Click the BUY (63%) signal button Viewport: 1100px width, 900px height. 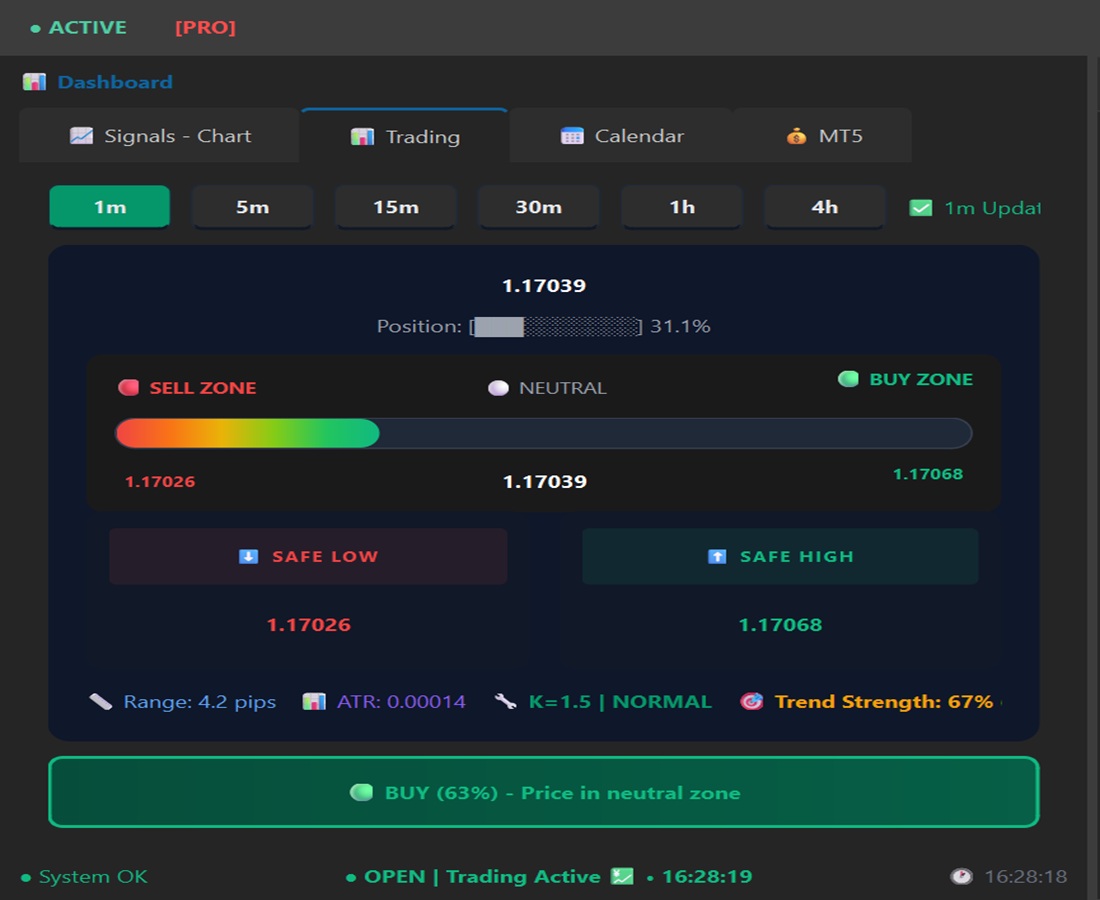click(x=543, y=792)
